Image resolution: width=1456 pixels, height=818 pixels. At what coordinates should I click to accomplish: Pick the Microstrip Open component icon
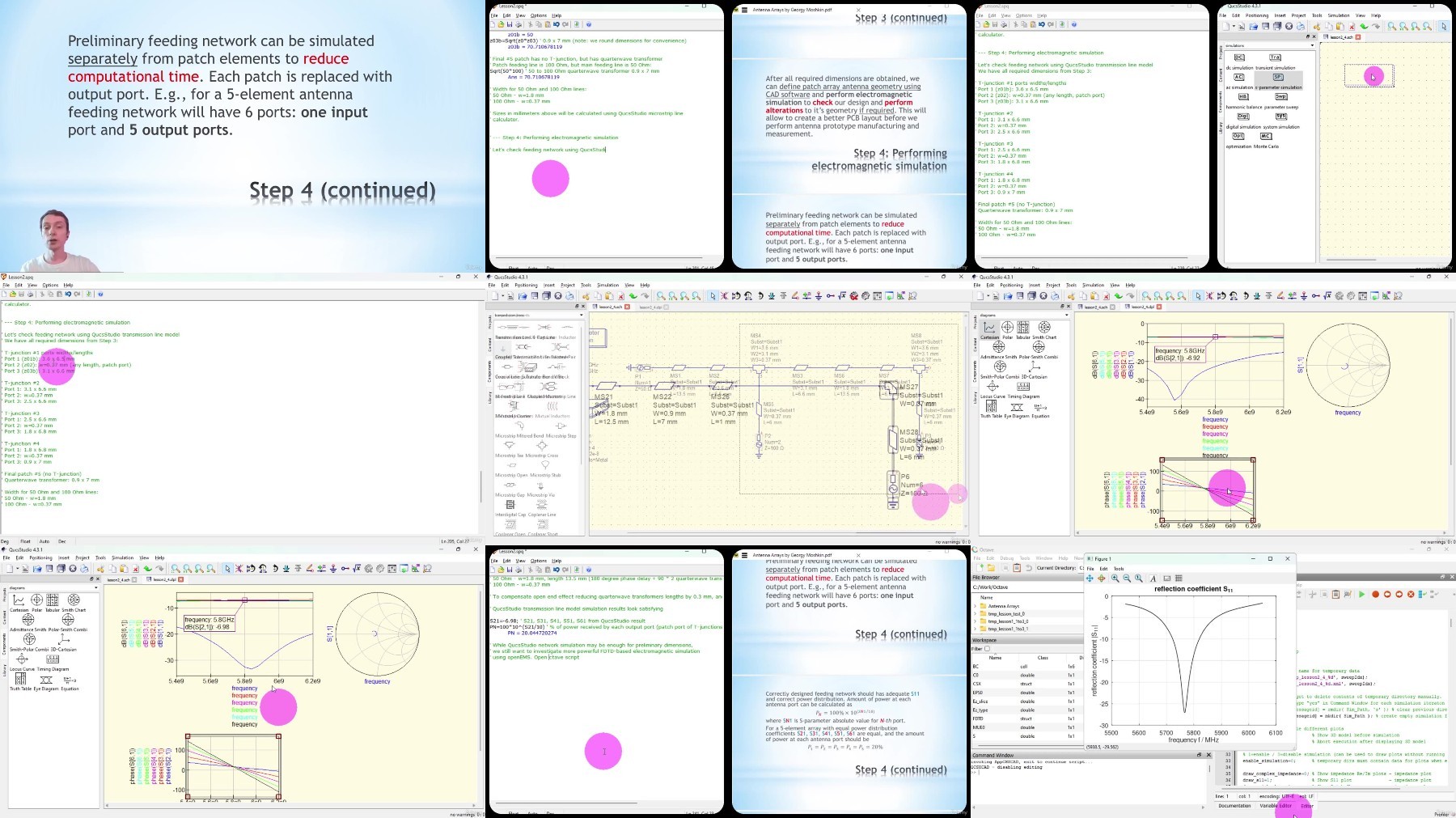(512, 465)
